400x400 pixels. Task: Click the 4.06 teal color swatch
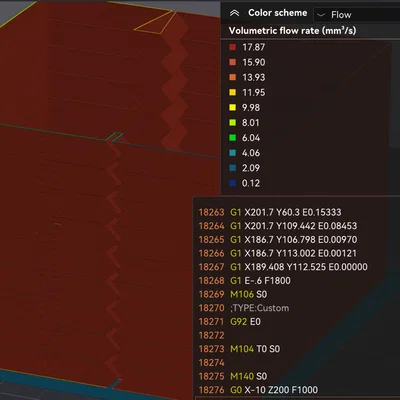coord(233,153)
